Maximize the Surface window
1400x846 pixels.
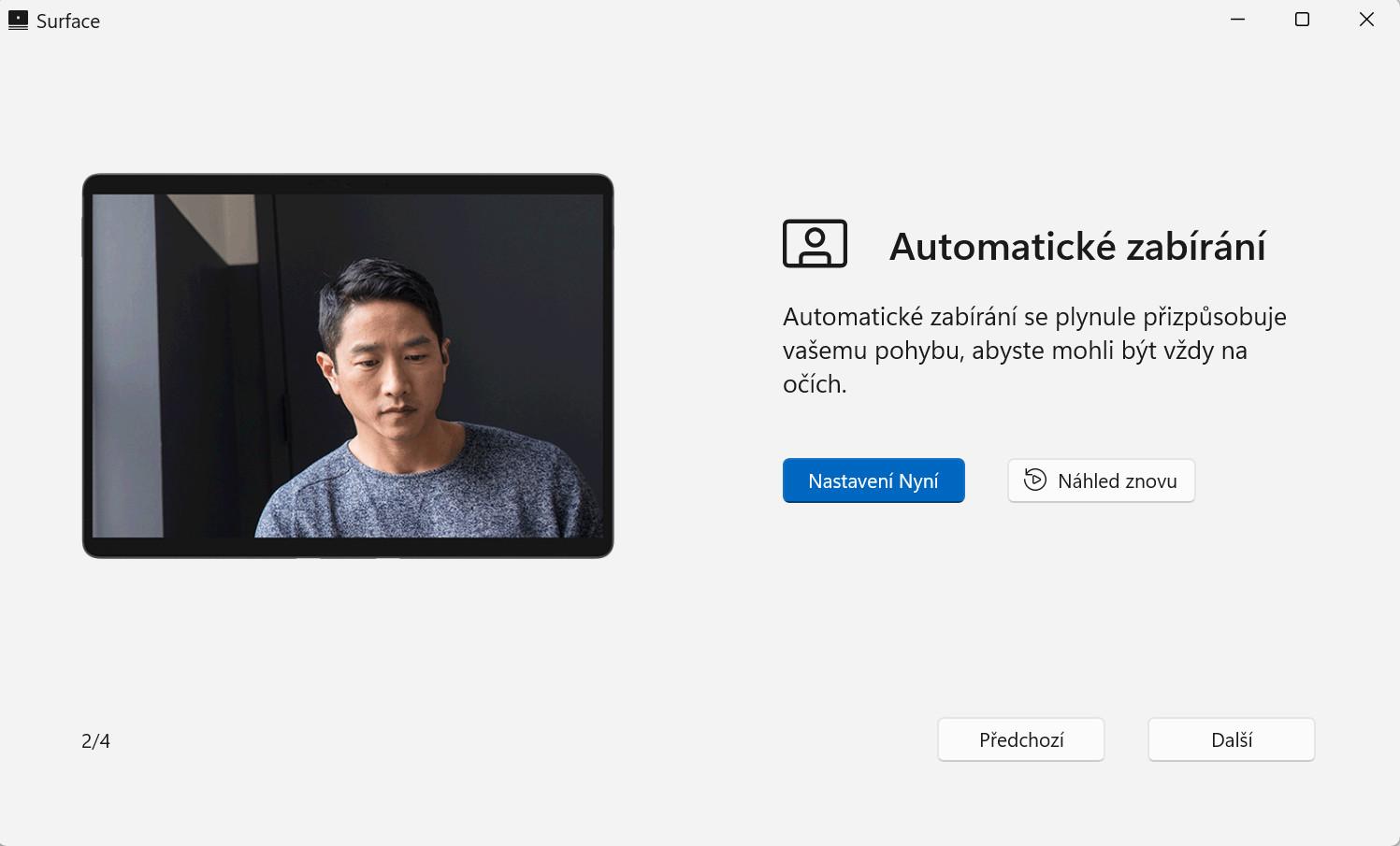(x=1302, y=20)
